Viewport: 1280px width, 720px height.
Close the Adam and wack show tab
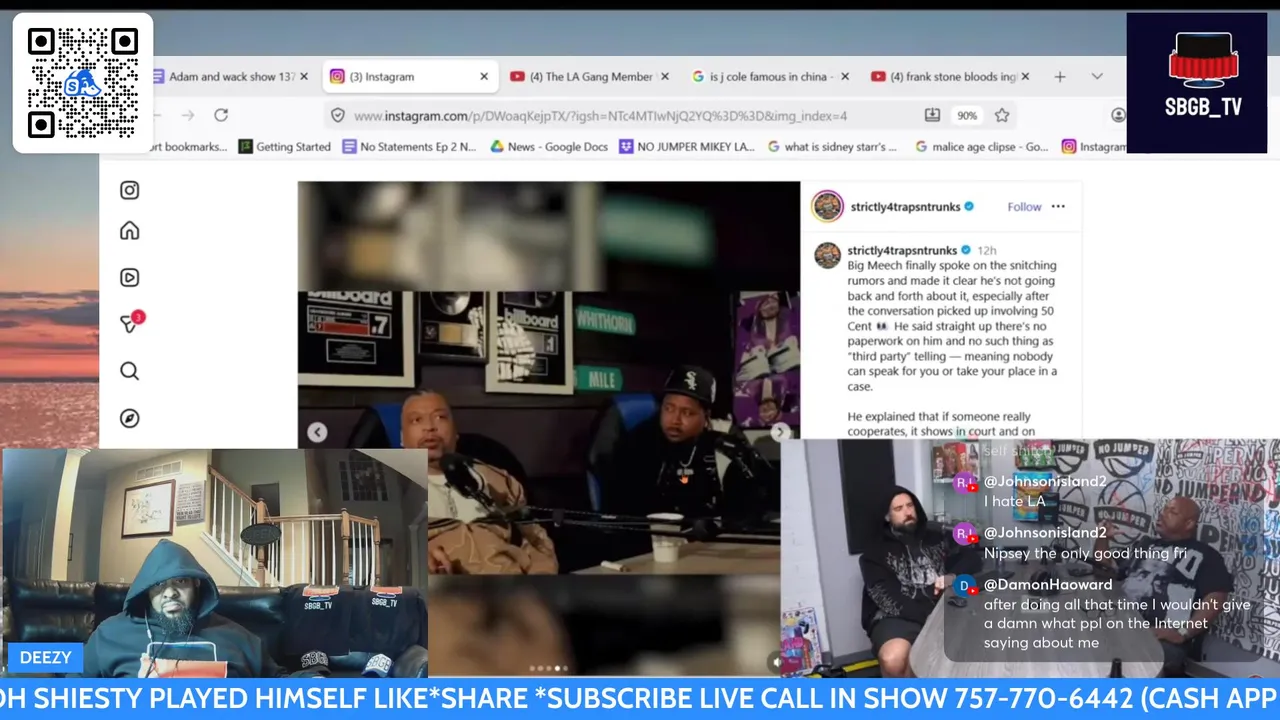(x=304, y=76)
